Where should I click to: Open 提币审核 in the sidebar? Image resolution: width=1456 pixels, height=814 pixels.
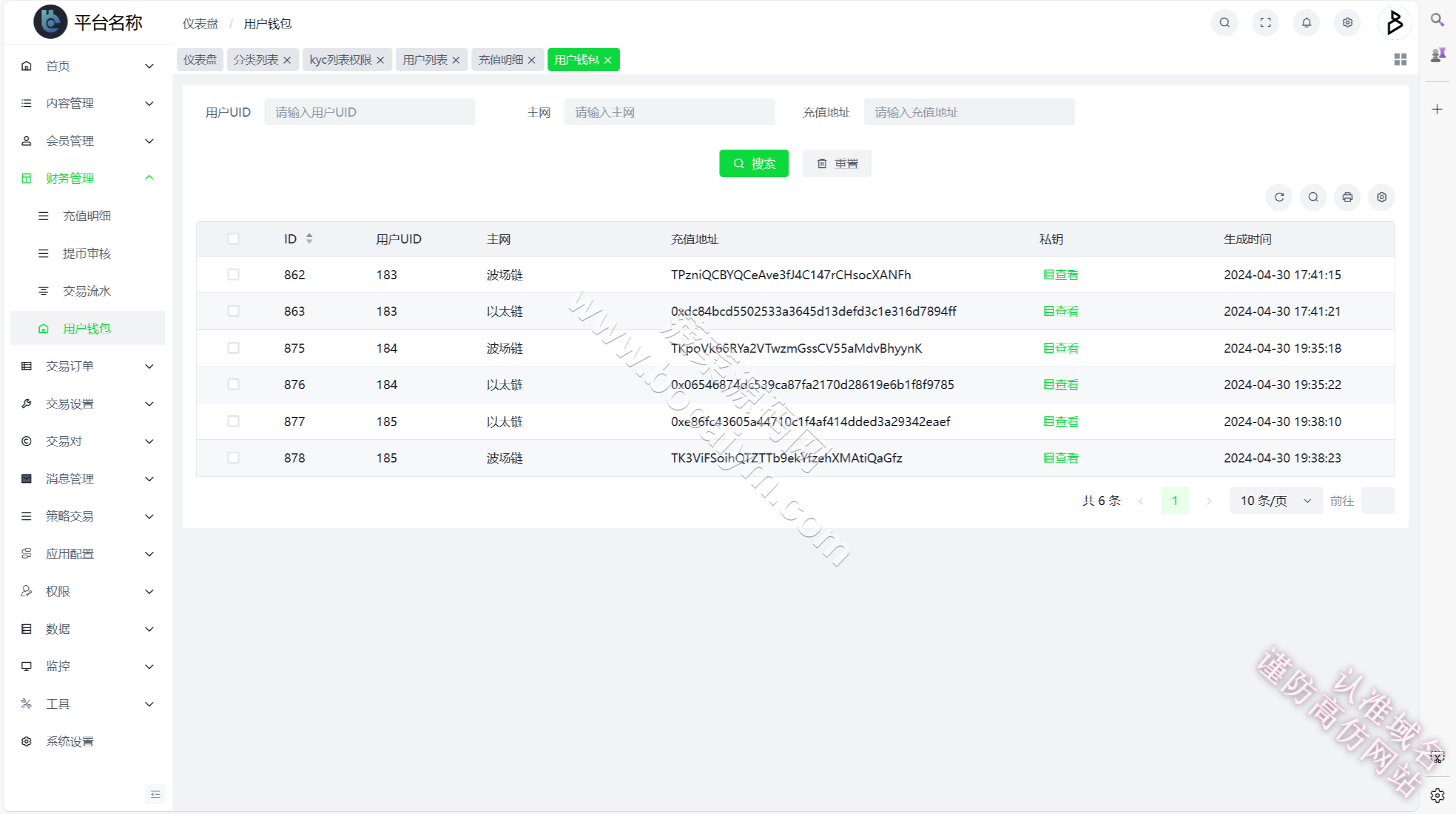88,254
